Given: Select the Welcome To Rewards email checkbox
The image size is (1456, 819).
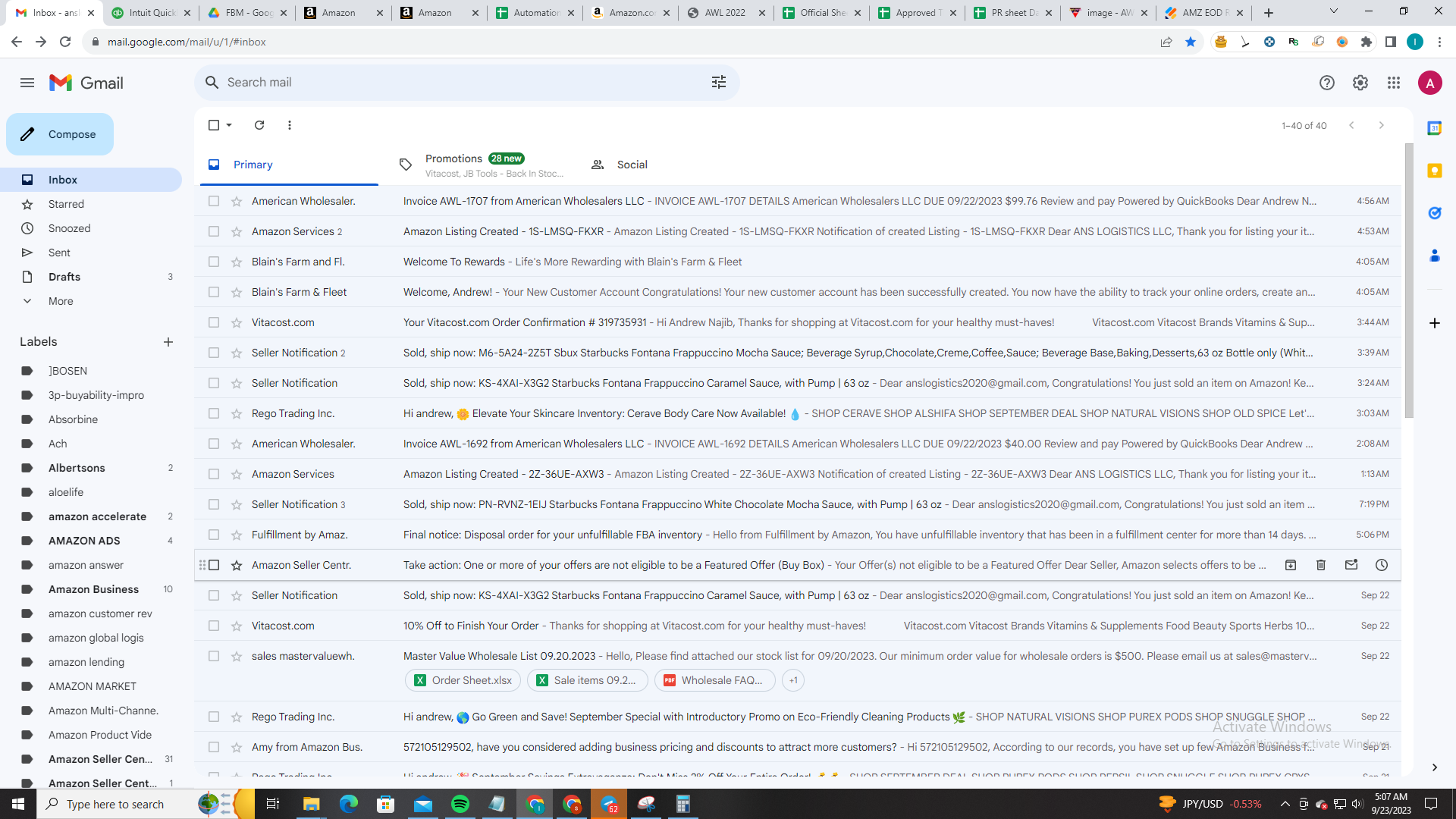Looking at the screenshot, I should coord(214,262).
